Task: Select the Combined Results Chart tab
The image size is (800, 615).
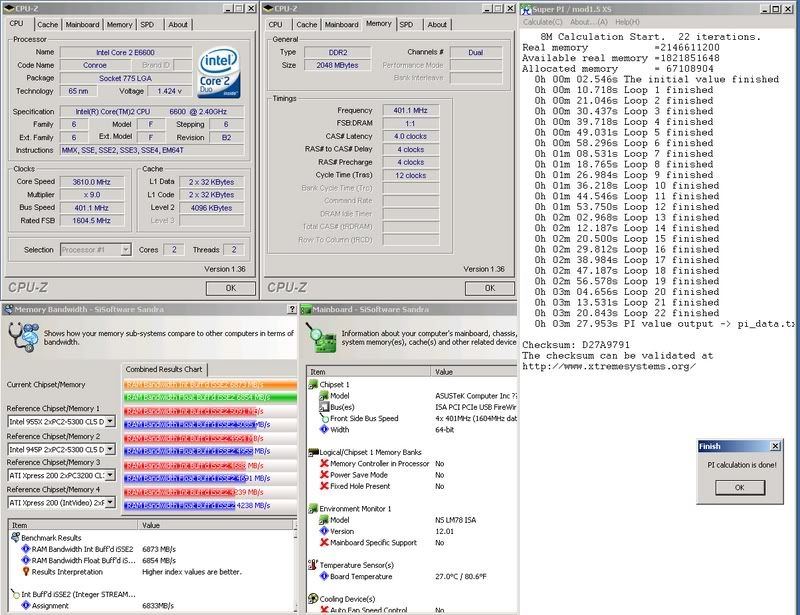Action: click(164, 369)
